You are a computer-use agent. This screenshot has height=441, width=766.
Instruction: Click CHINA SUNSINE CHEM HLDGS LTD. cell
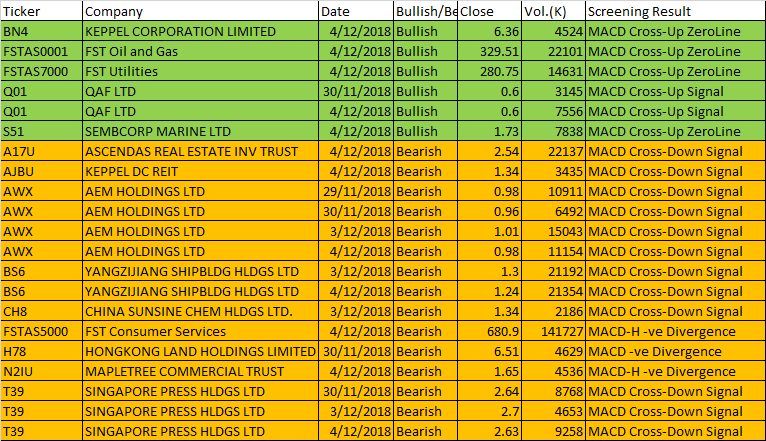(200, 312)
